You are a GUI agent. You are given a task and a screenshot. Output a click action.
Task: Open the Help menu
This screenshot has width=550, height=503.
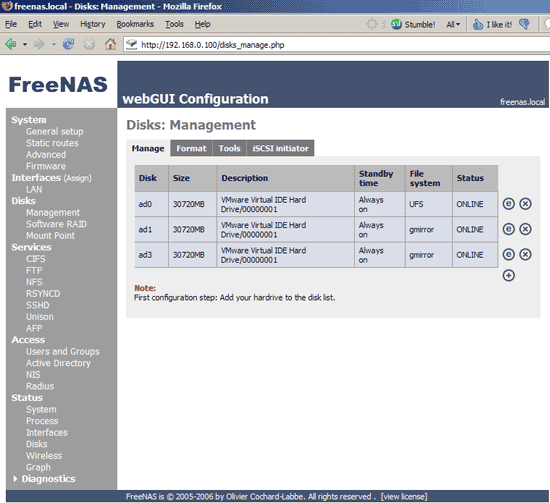click(202, 24)
